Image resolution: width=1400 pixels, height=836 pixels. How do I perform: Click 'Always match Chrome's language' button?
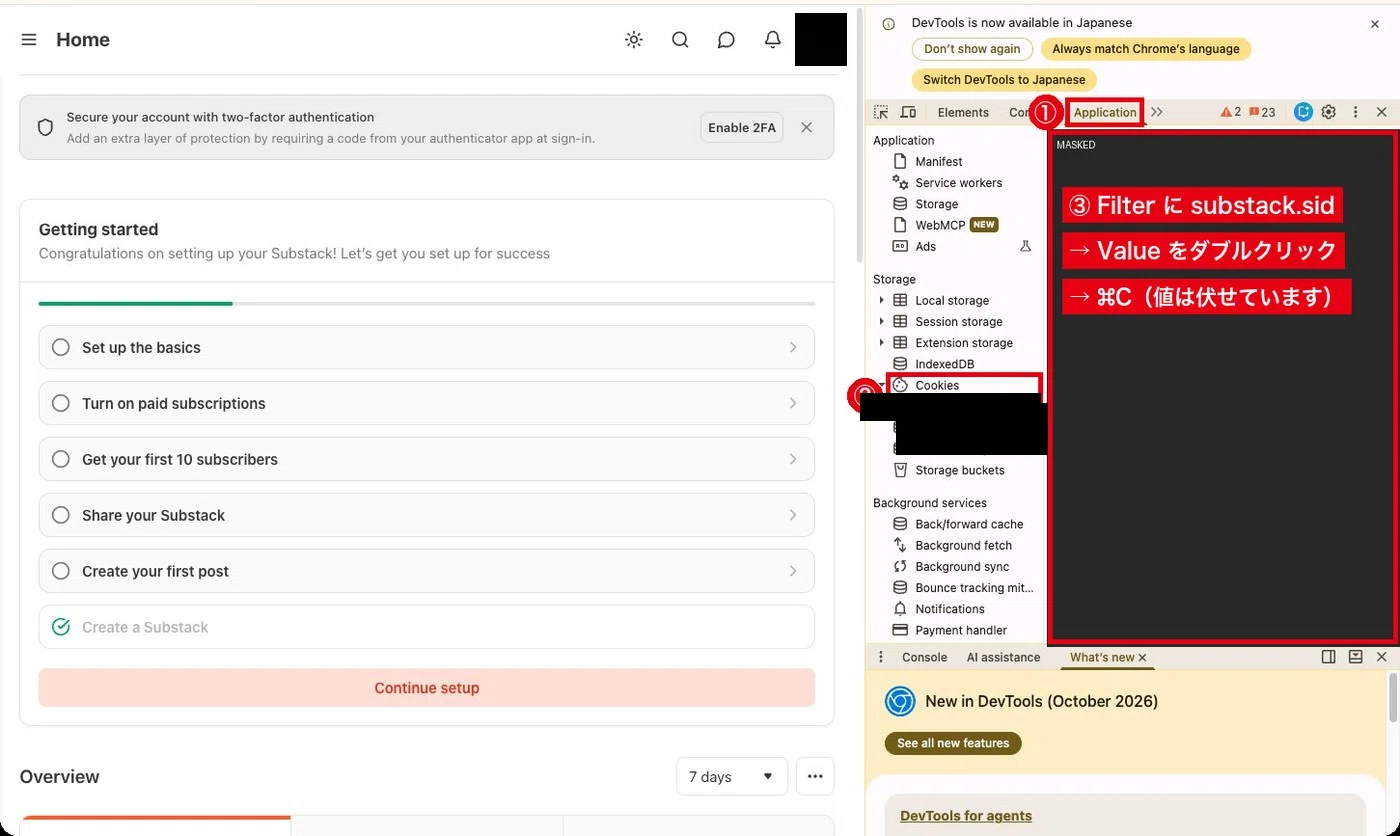(x=1146, y=49)
